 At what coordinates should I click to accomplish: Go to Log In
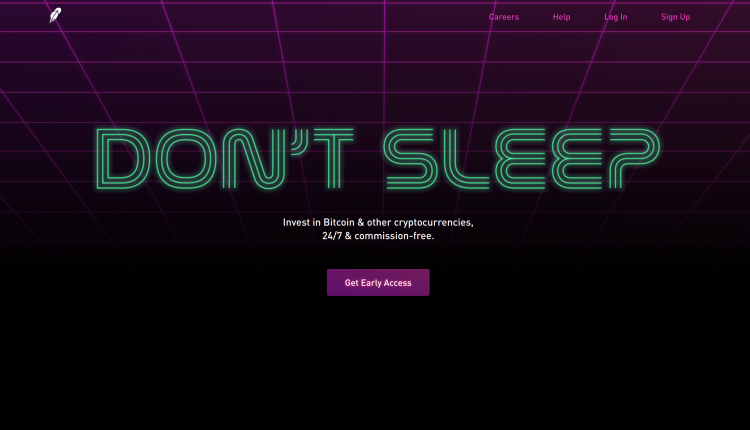tap(616, 17)
